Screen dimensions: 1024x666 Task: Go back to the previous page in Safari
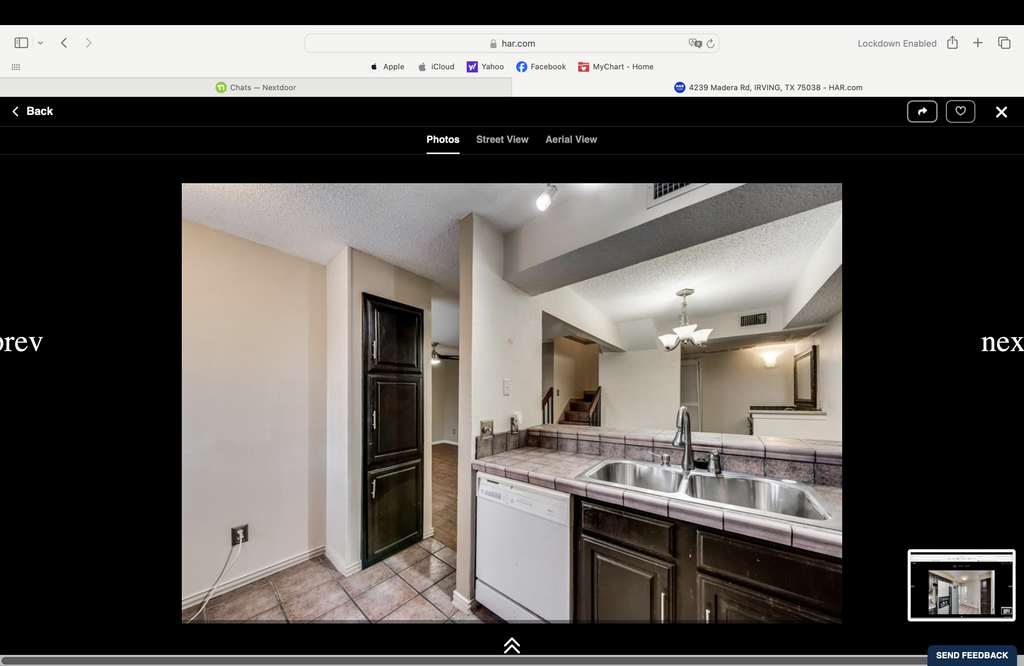click(x=64, y=43)
